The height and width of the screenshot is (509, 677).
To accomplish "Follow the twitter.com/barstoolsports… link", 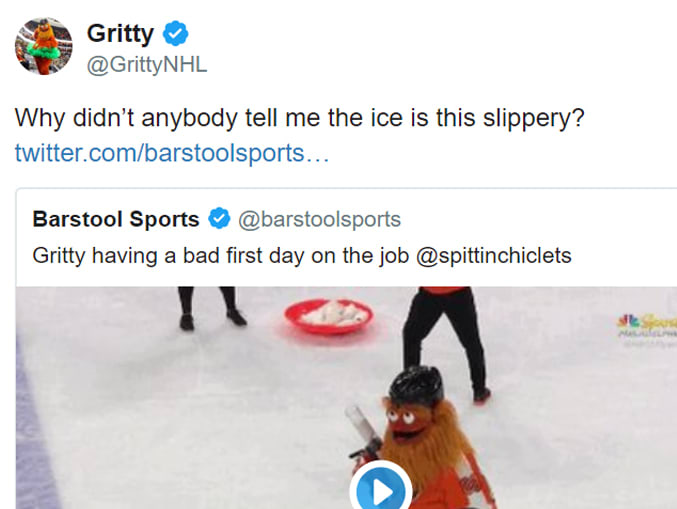I will coord(172,153).
